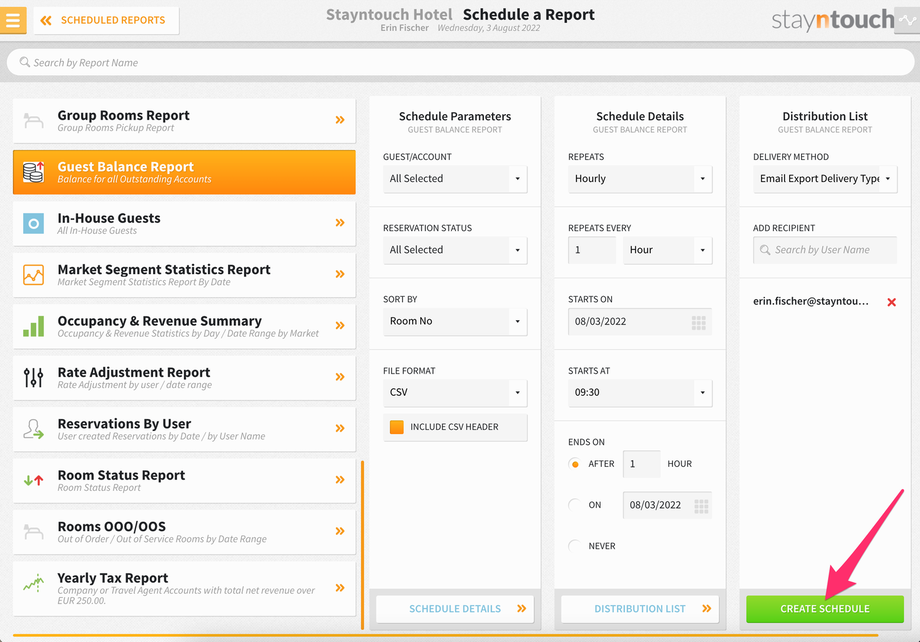Screen dimensions: 920x642
Task: Select the Never radio button
Action: click(x=575, y=546)
